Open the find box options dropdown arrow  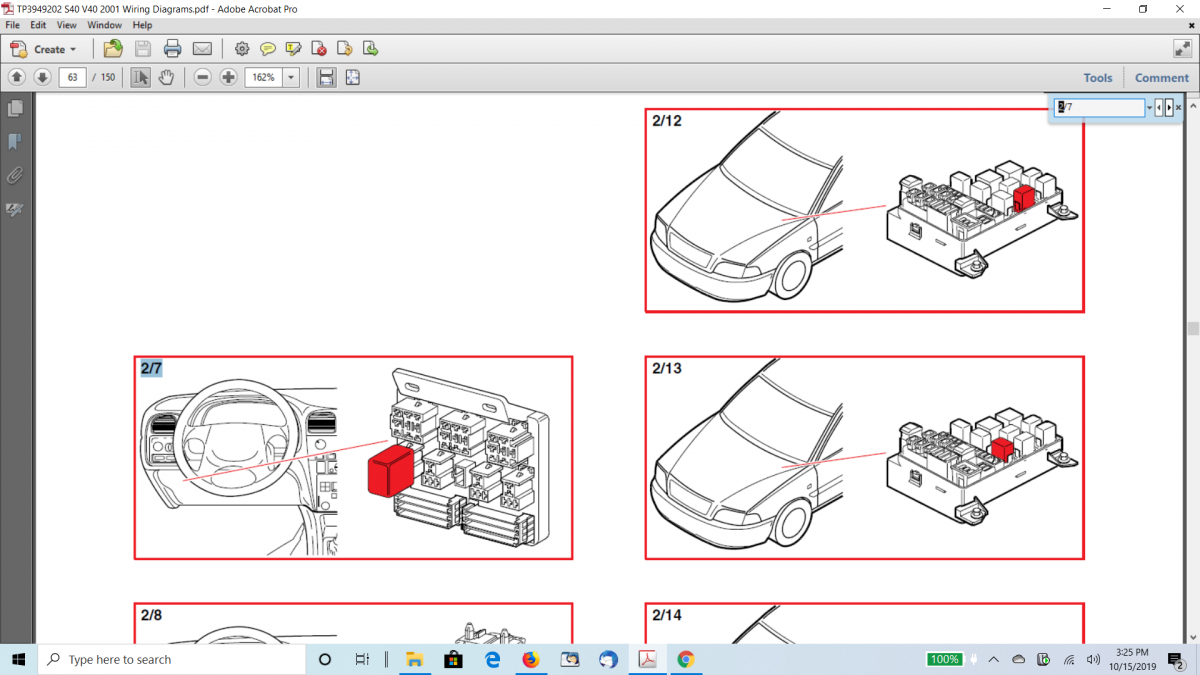click(1149, 107)
